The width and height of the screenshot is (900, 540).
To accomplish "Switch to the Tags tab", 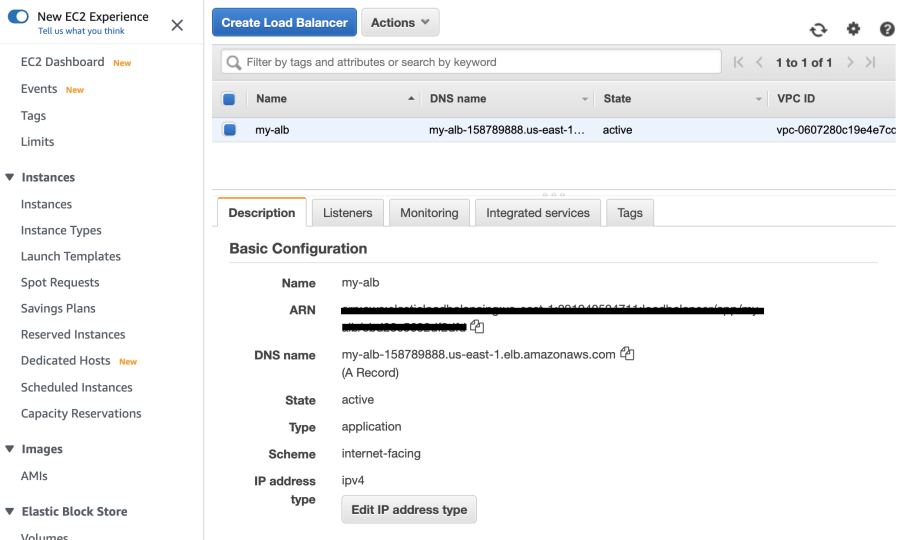I will pos(630,213).
